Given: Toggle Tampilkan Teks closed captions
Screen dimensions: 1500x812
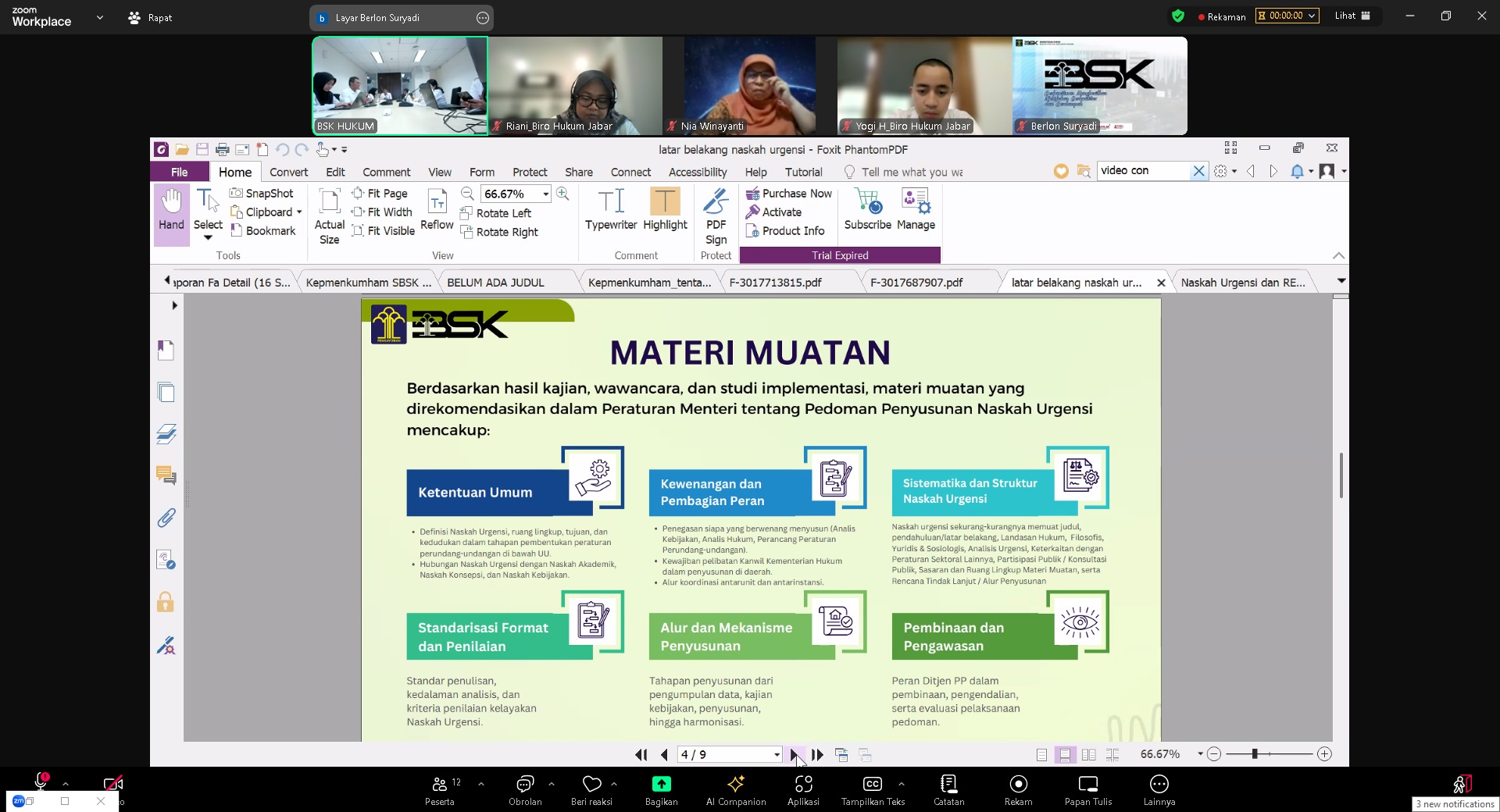Looking at the screenshot, I should click(x=873, y=789).
